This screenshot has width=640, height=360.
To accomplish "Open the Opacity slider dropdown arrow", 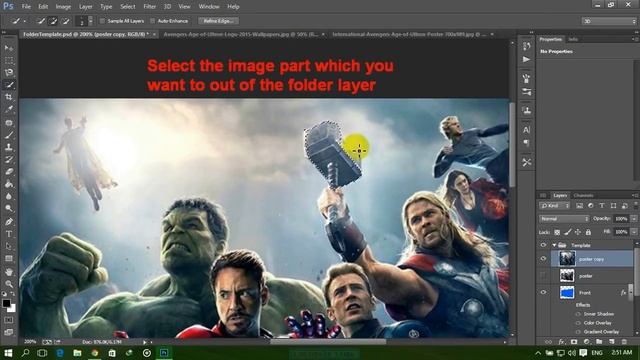I will [x=634, y=219].
